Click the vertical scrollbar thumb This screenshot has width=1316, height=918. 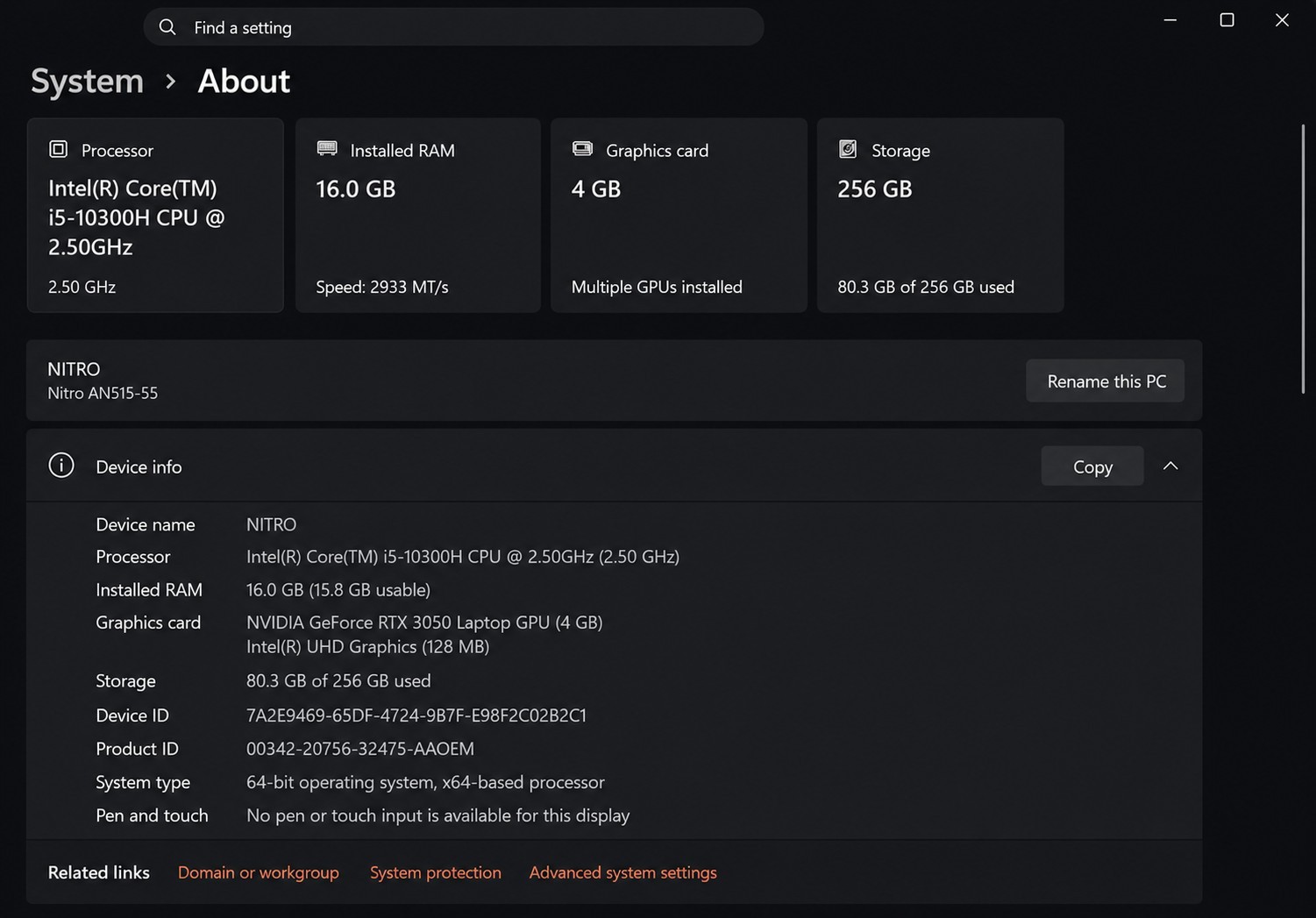(x=1303, y=259)
